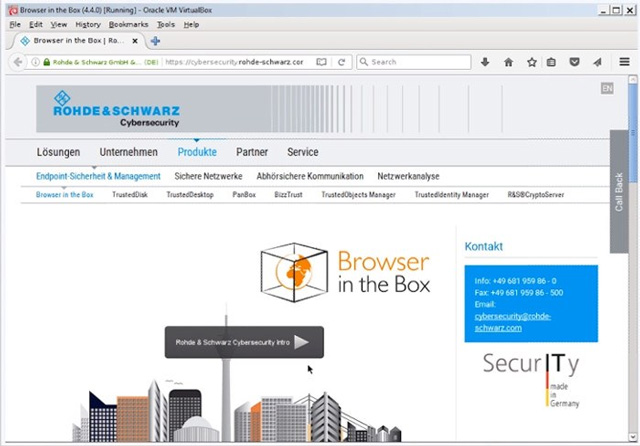Select the Browser in the Box browser tab
Viewport: 640px width, 446px height.
(x=78, y=41)
